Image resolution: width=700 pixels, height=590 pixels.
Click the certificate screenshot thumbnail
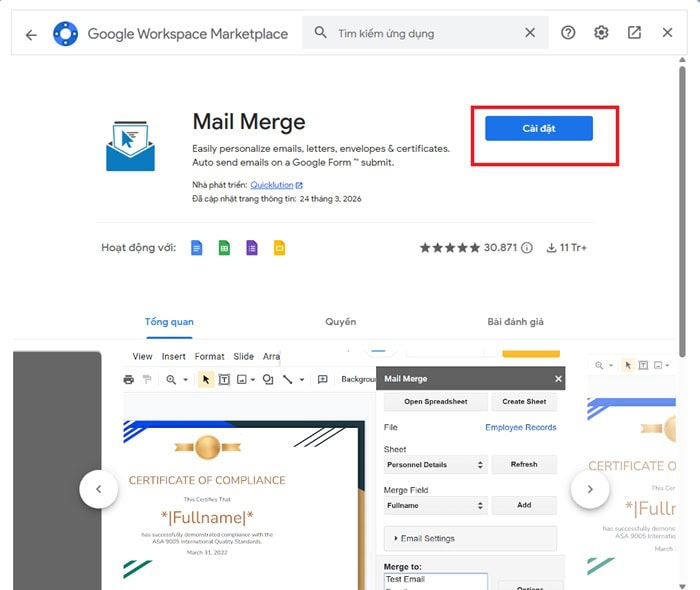tap(344, 470)
